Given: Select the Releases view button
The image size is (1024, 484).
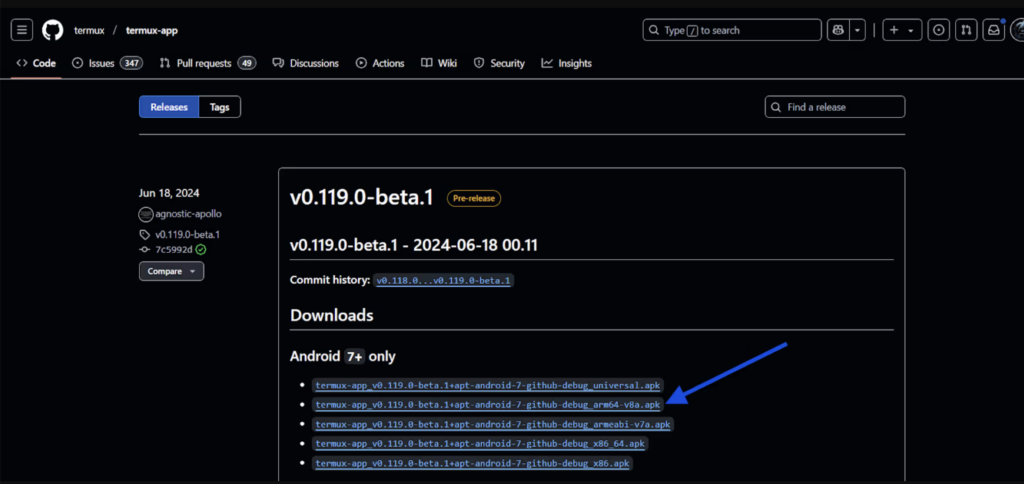Looking at the screenshot, I should [x=169, y=107].
